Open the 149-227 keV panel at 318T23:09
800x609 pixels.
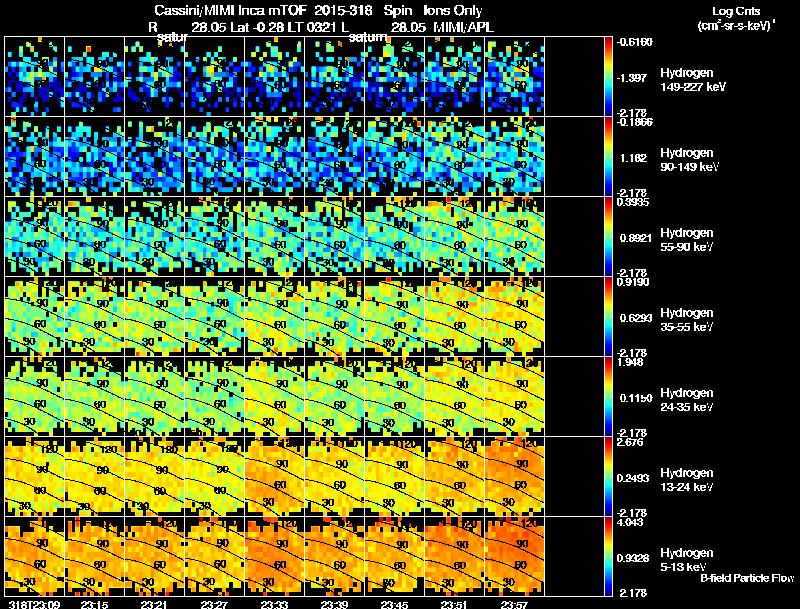click(x=35, y=77)
